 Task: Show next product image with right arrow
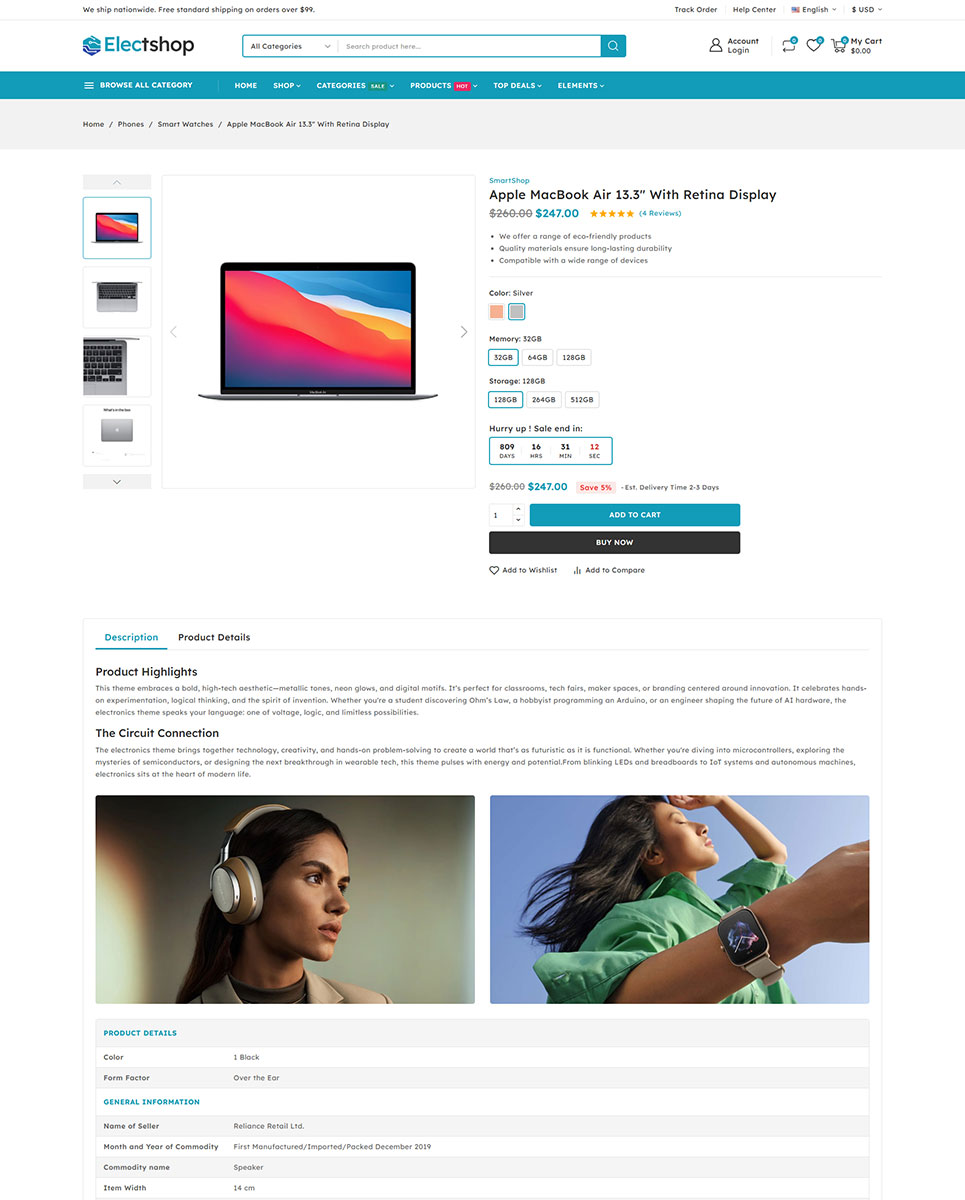pos(463,332)
